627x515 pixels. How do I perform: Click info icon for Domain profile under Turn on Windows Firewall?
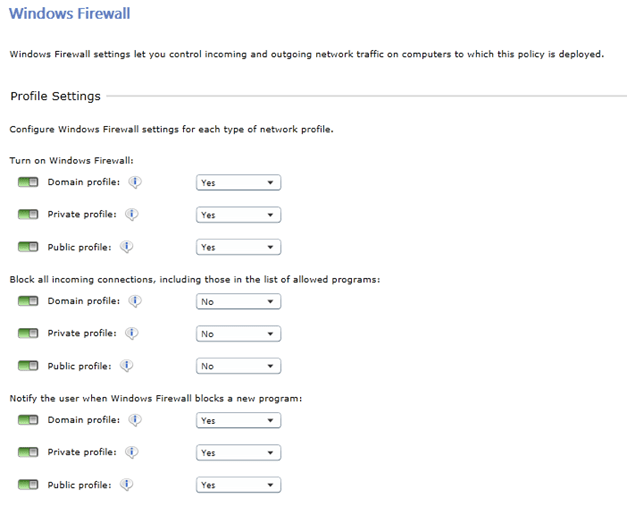click(135, 182)
